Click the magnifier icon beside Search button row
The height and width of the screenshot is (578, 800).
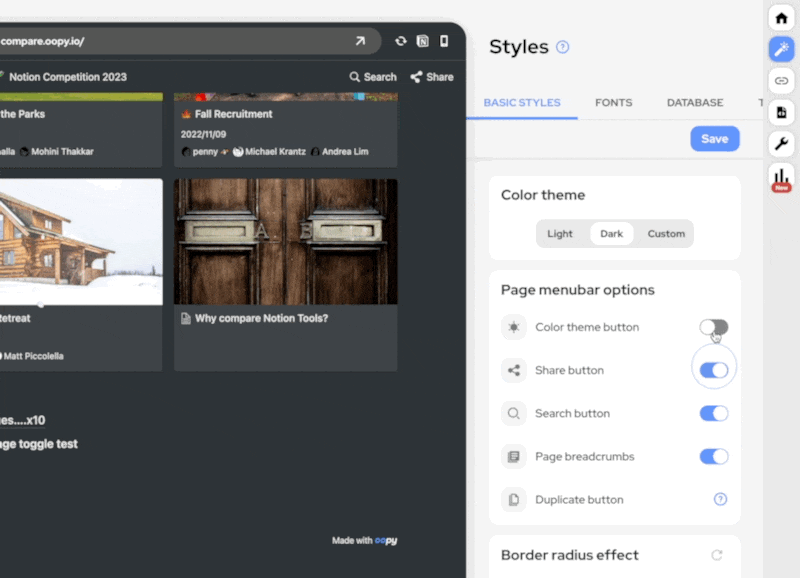pyautogui.click(x=514, y=413)
